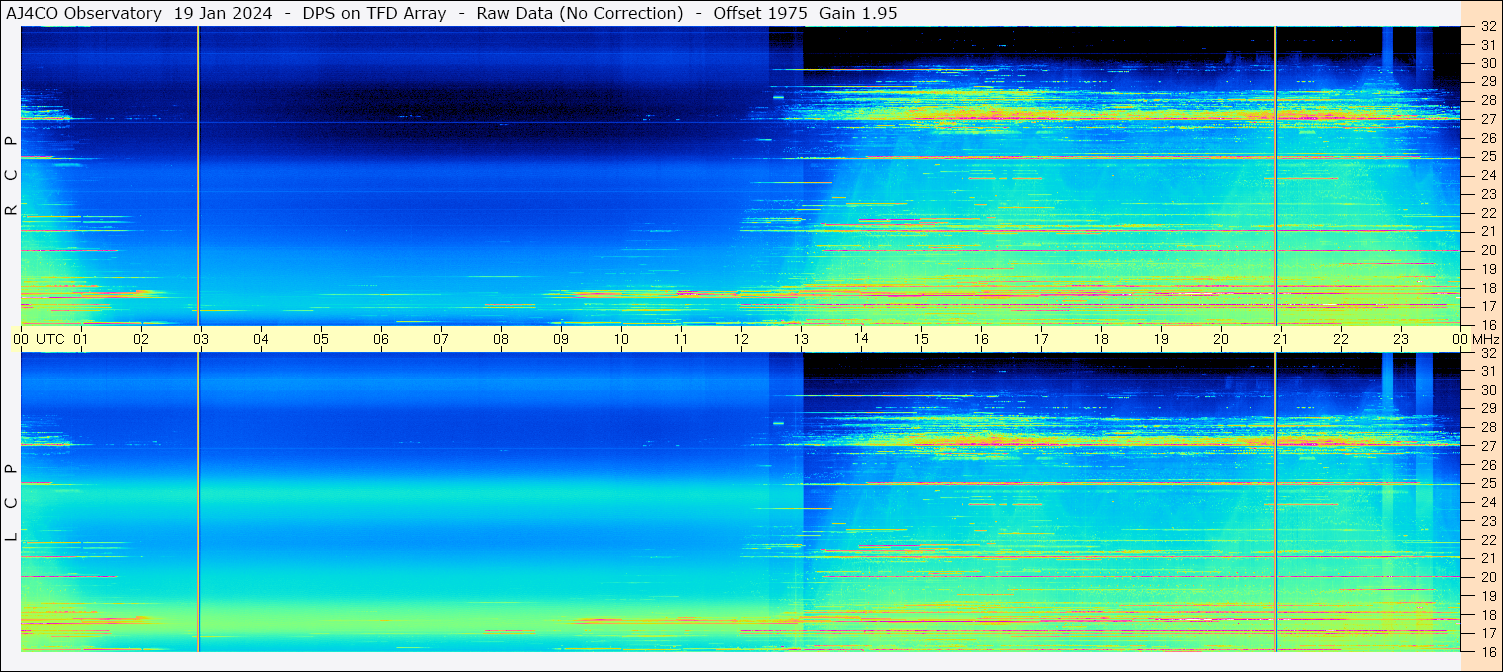Click the LCP vertical label on left
Image resolution: width=1503 pixels, height=672 pixels.
(x=11, y=503)
